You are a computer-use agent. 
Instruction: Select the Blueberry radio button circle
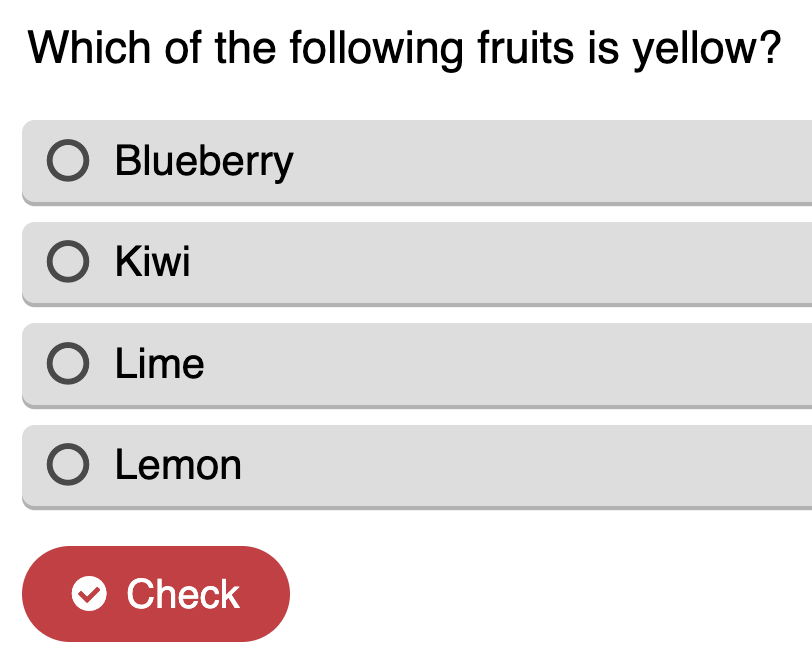[x=68, y=160]
